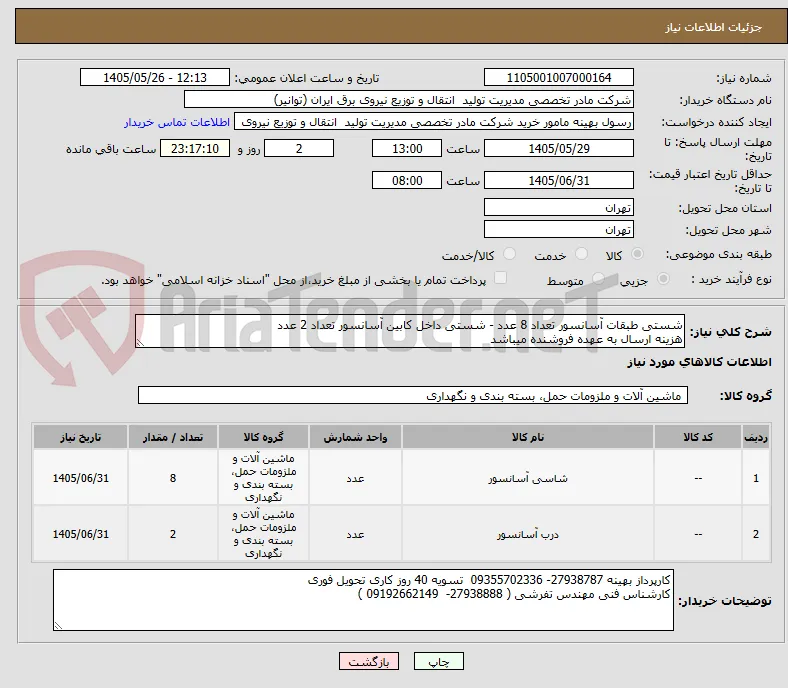Click the شماره نیاز field 1105001007000164
788x688 pixels.
click(x=558, y=77)
